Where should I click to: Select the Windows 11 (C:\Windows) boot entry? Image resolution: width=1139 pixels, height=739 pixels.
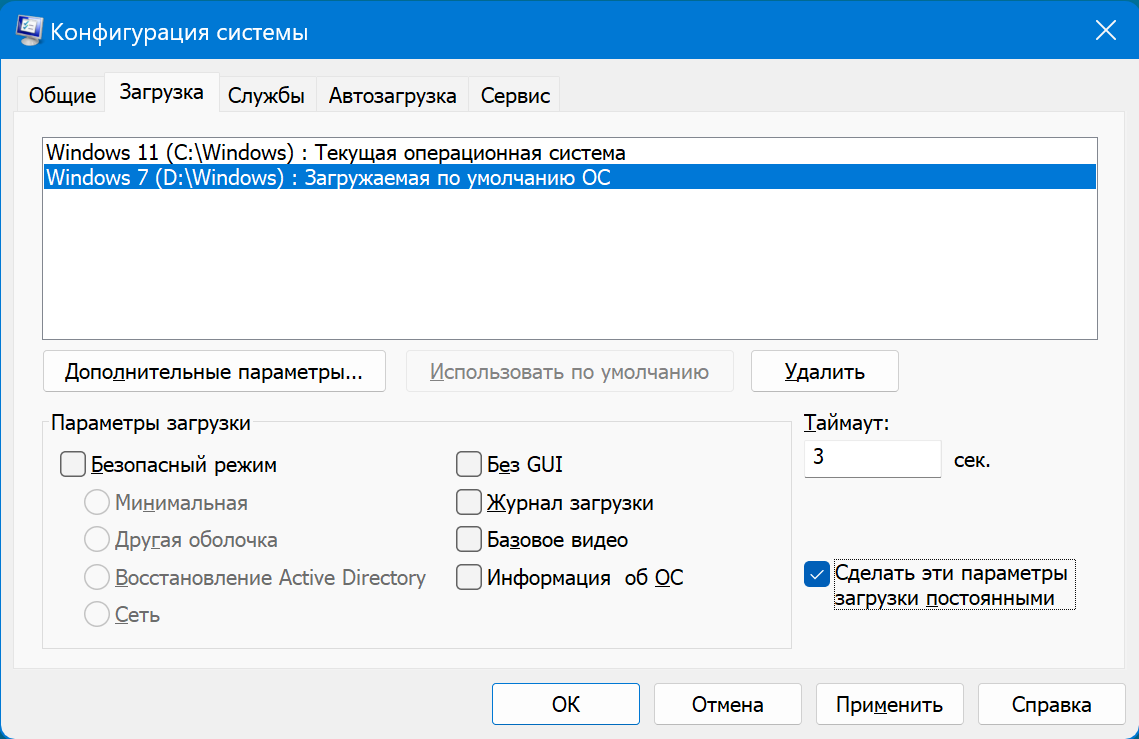pyautogui.click(x=570, y=153)
